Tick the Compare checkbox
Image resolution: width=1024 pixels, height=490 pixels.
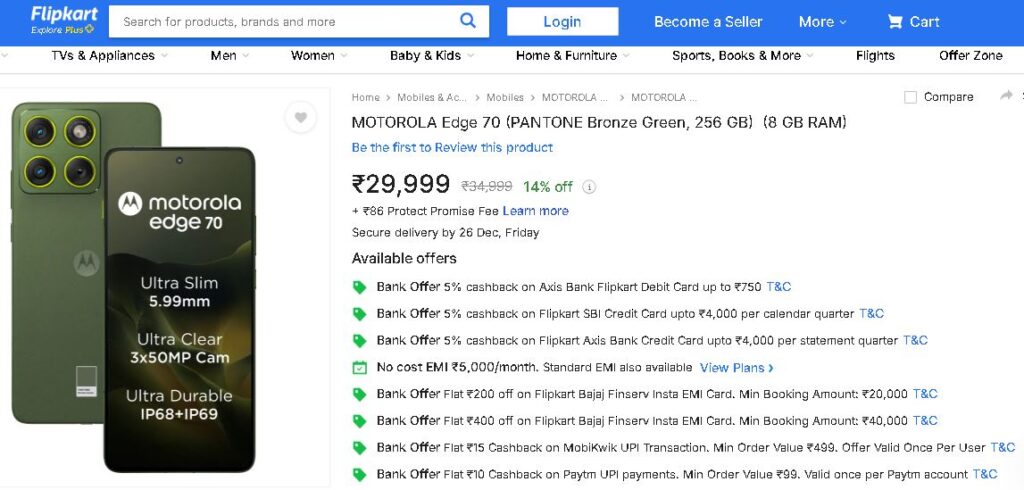910,97
